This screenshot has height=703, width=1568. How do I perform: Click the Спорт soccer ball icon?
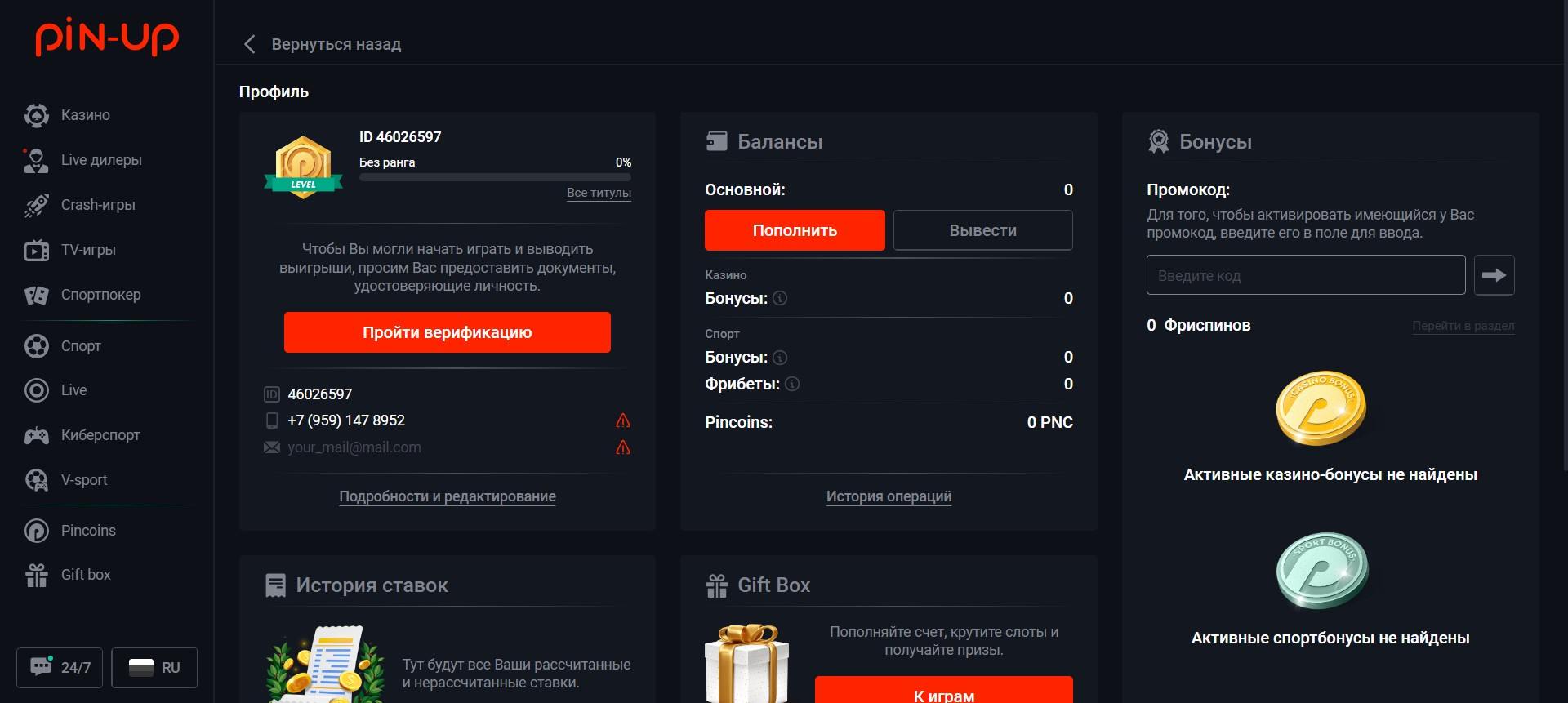(37, 346)
